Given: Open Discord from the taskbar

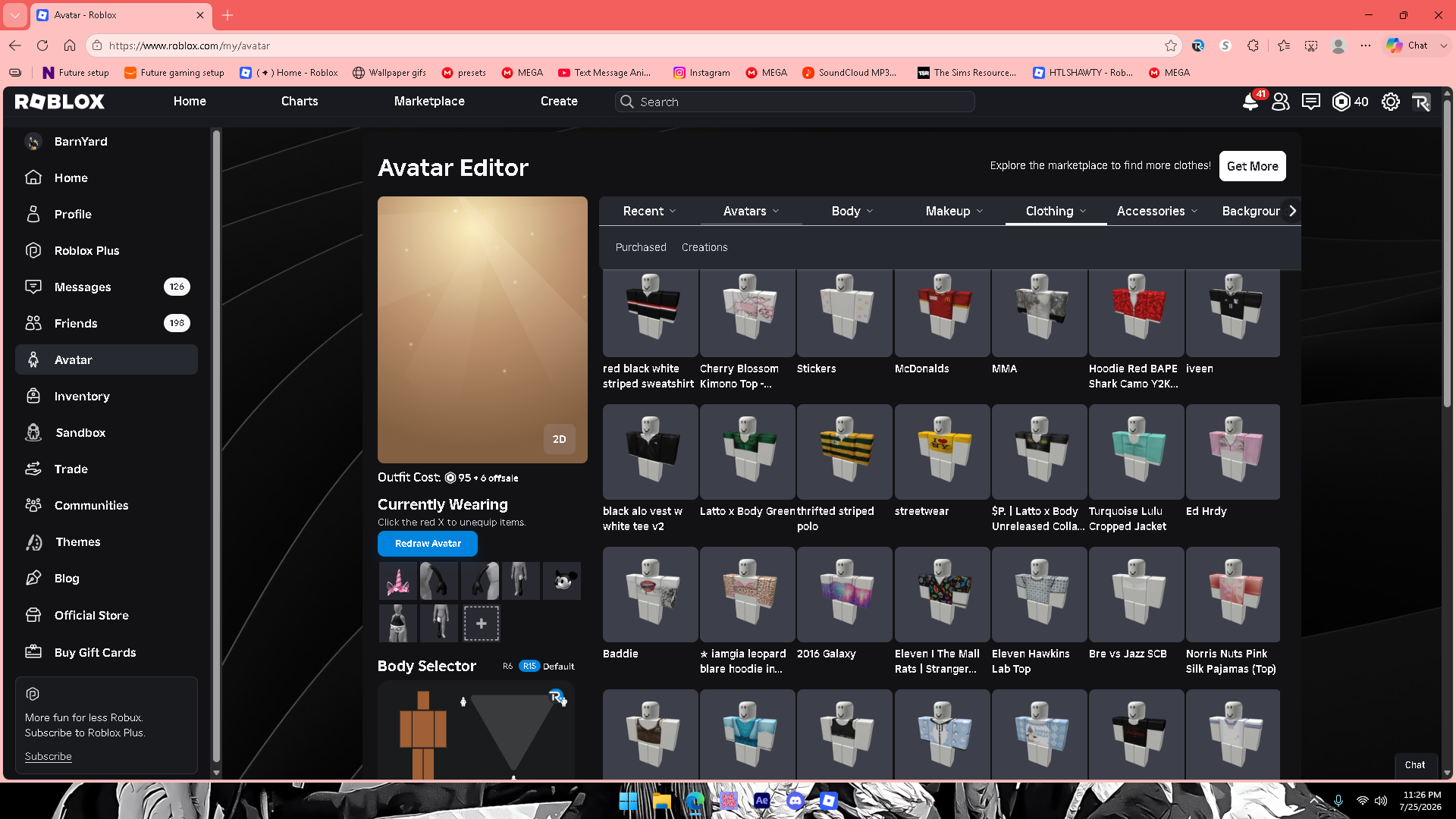Looking at the screenshot, I should pyautogui.click(x=795, y=801).
